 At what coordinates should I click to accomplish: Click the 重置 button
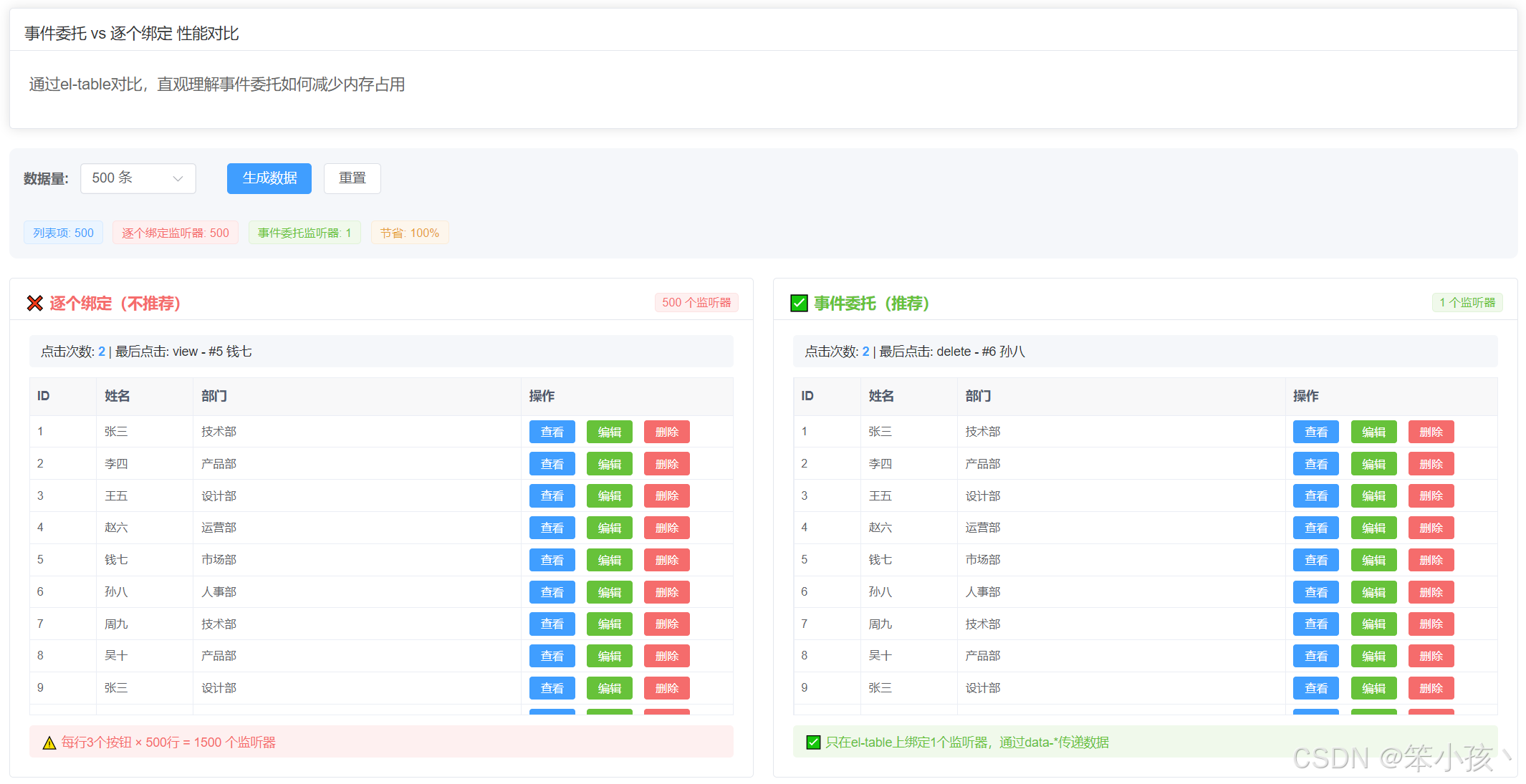tap(352, 178)
